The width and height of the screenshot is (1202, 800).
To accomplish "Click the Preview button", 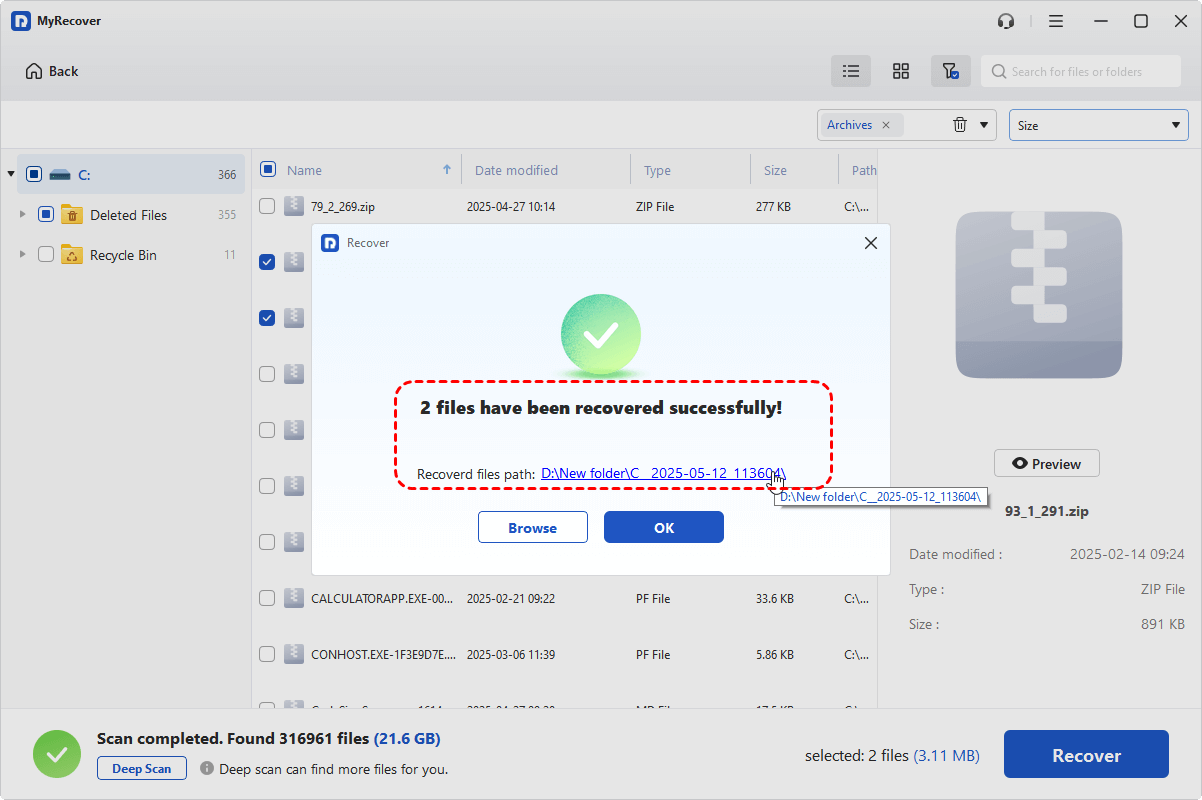I will (x=1046, y=463).
